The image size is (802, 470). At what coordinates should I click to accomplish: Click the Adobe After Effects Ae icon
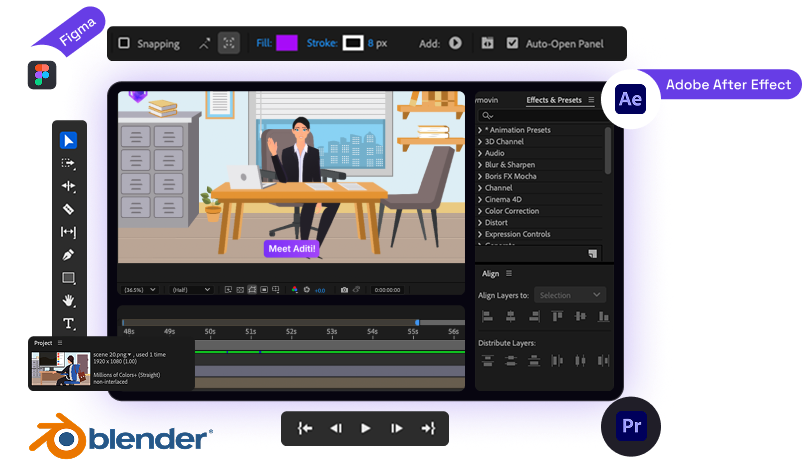[x=631, y=98]
